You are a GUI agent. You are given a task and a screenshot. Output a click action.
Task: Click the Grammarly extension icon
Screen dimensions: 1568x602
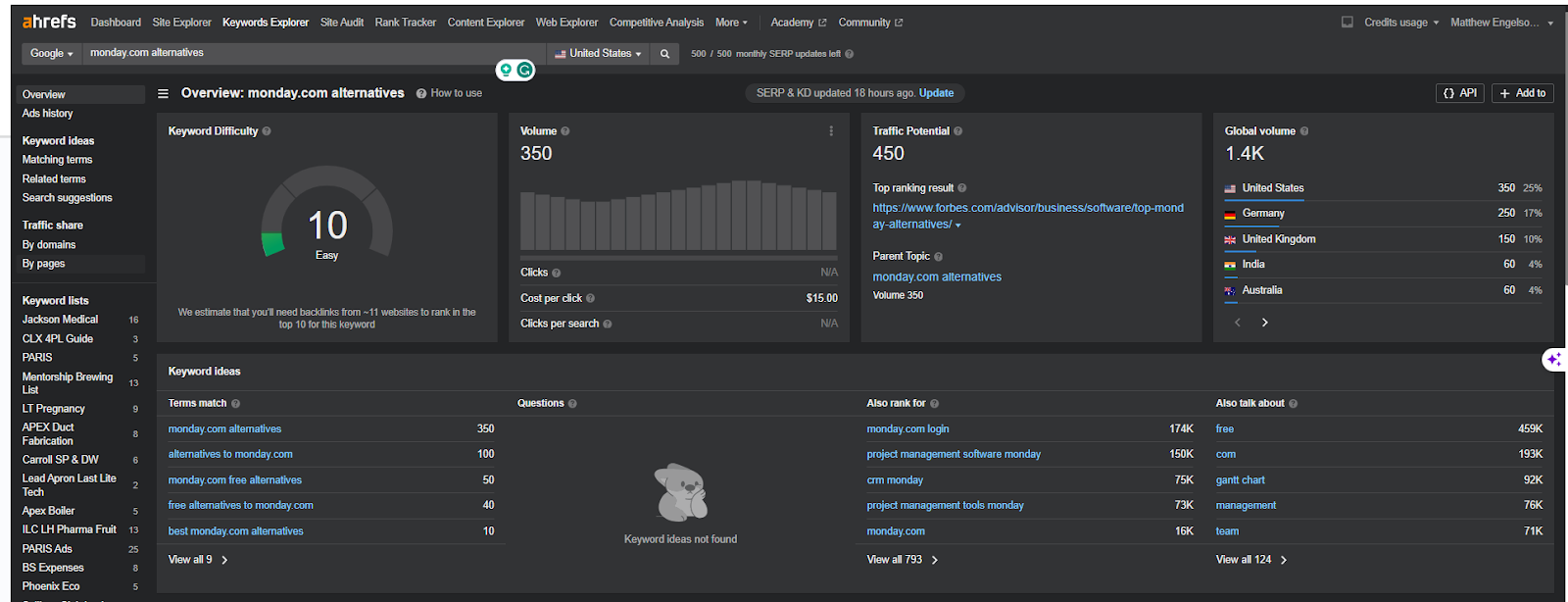(x=525, y=70)
